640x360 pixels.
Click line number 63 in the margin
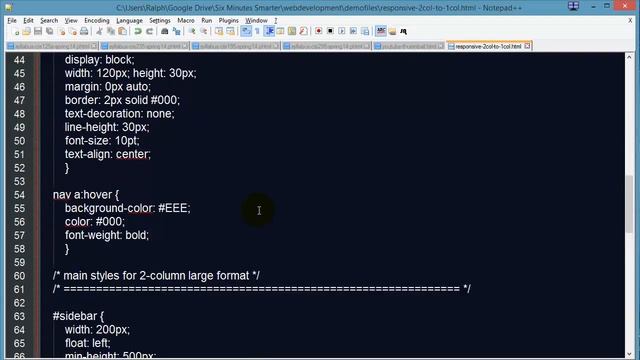click(19, 316)
